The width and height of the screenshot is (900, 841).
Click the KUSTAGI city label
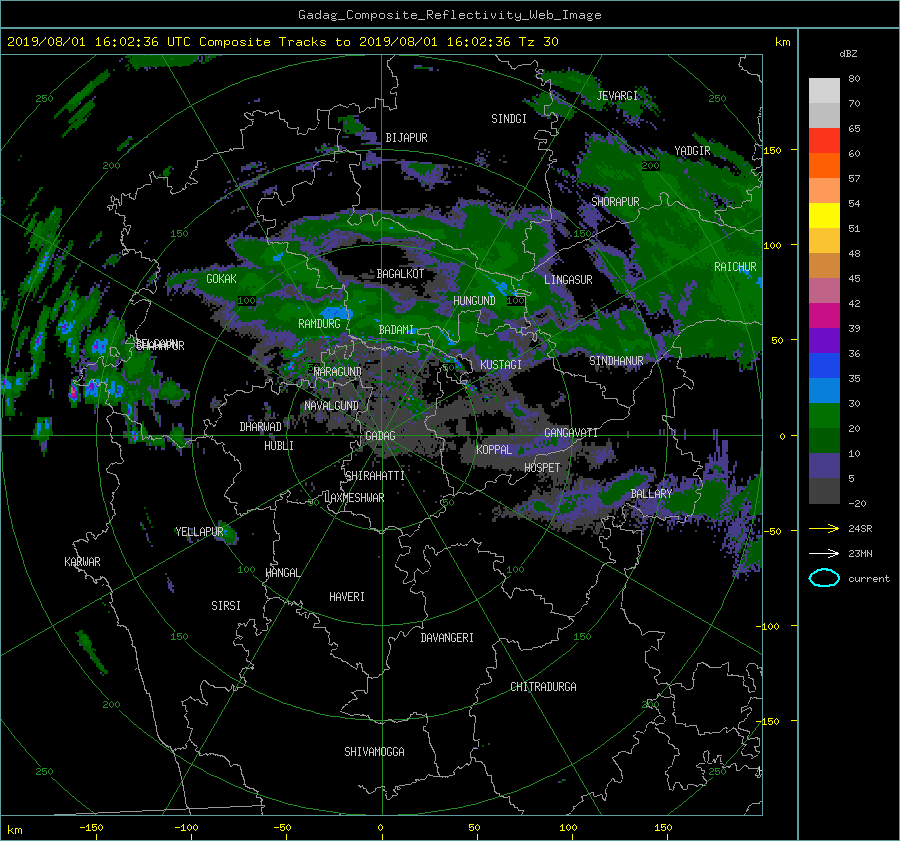pos(501,365)
